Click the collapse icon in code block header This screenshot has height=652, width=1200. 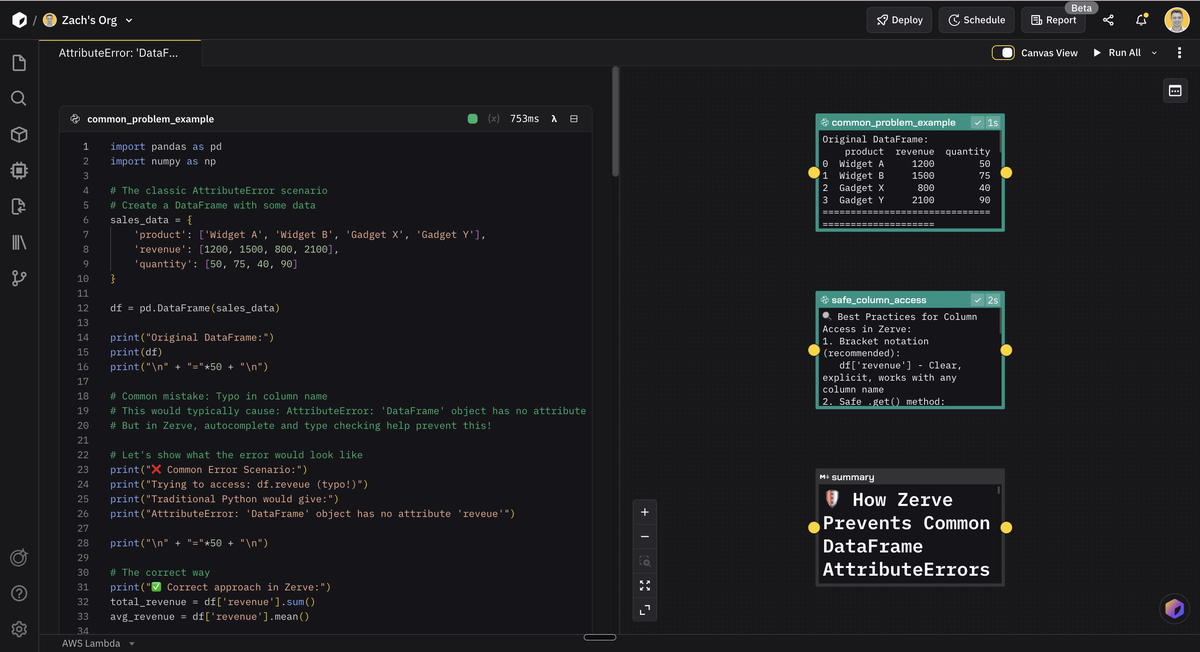(x=574, y=119)
